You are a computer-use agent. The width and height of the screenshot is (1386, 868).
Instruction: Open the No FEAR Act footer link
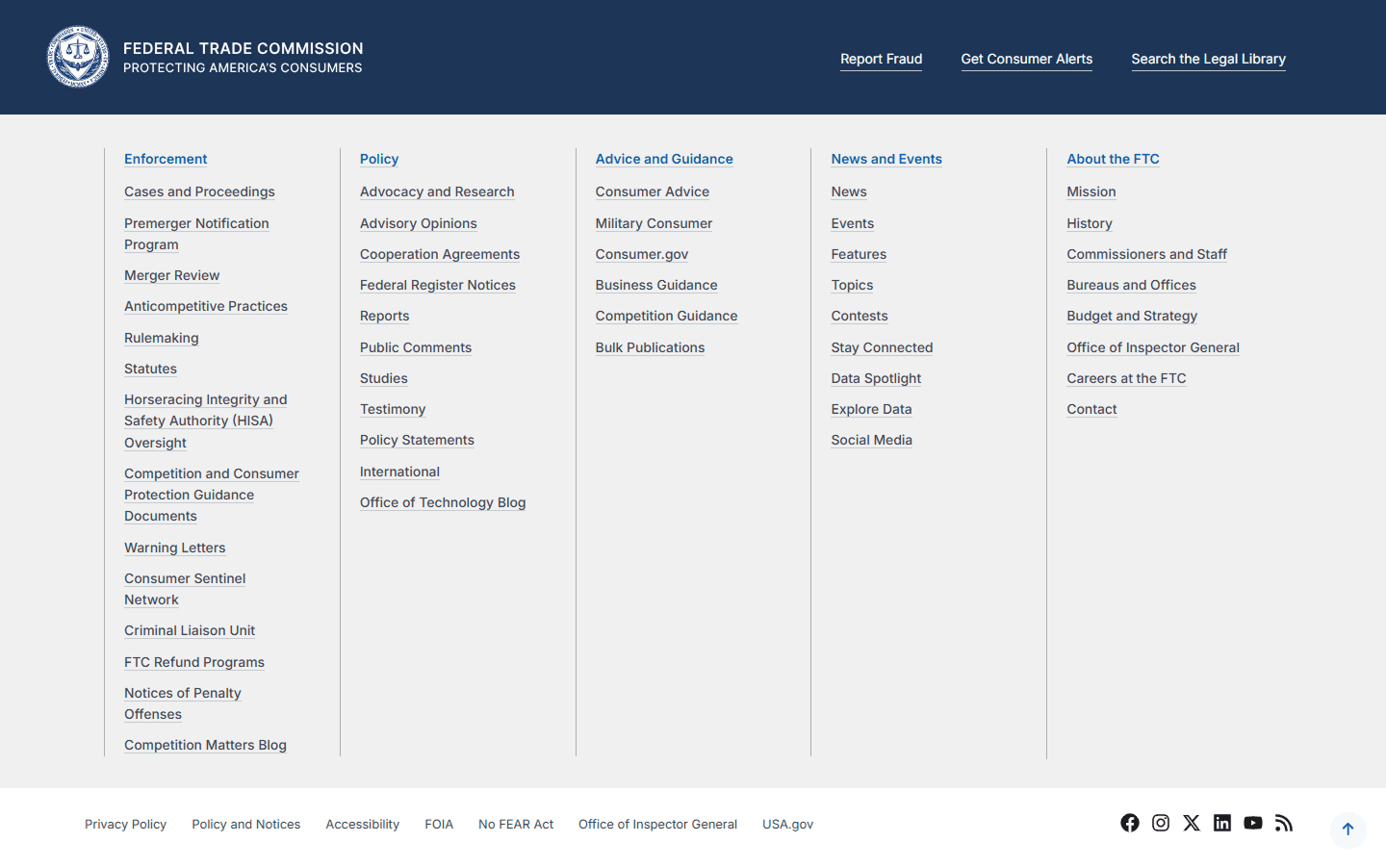[516, 825]
